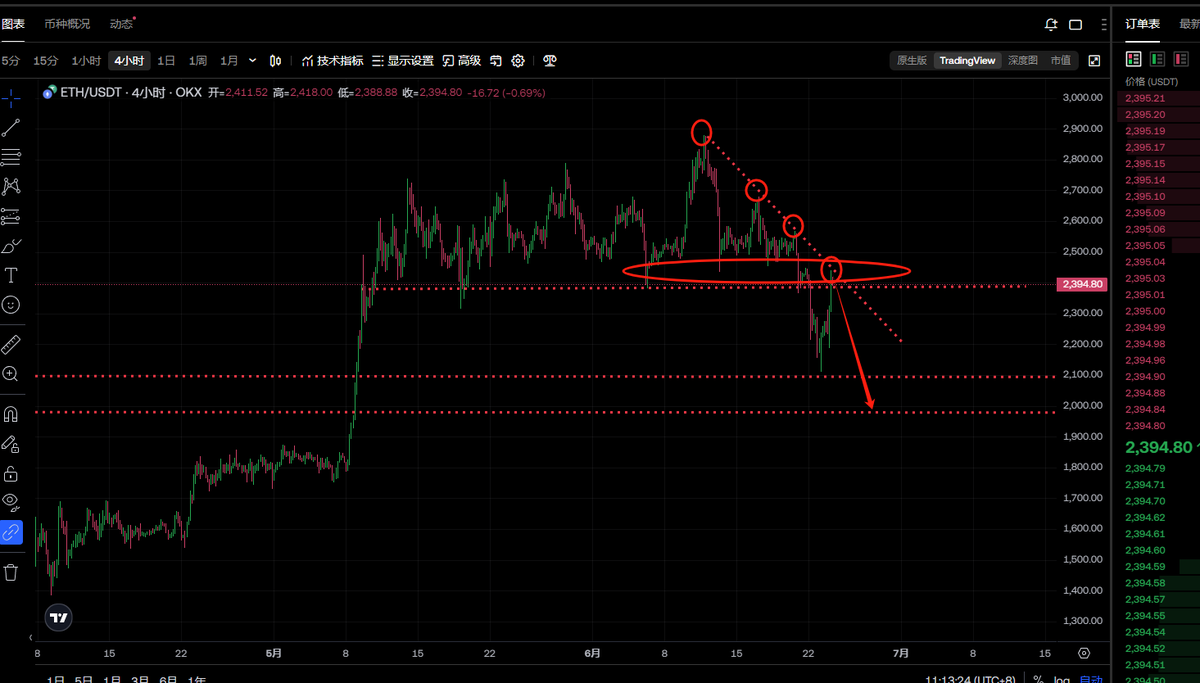Click ask price 2,395.21 in order book
Viewport: 1200px width, 683px height.
point(1145,99)
